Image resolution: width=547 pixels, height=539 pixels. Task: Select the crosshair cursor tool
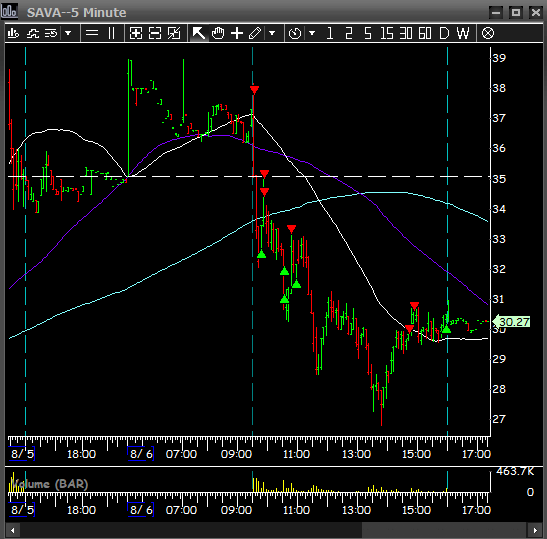pos(237,33)
